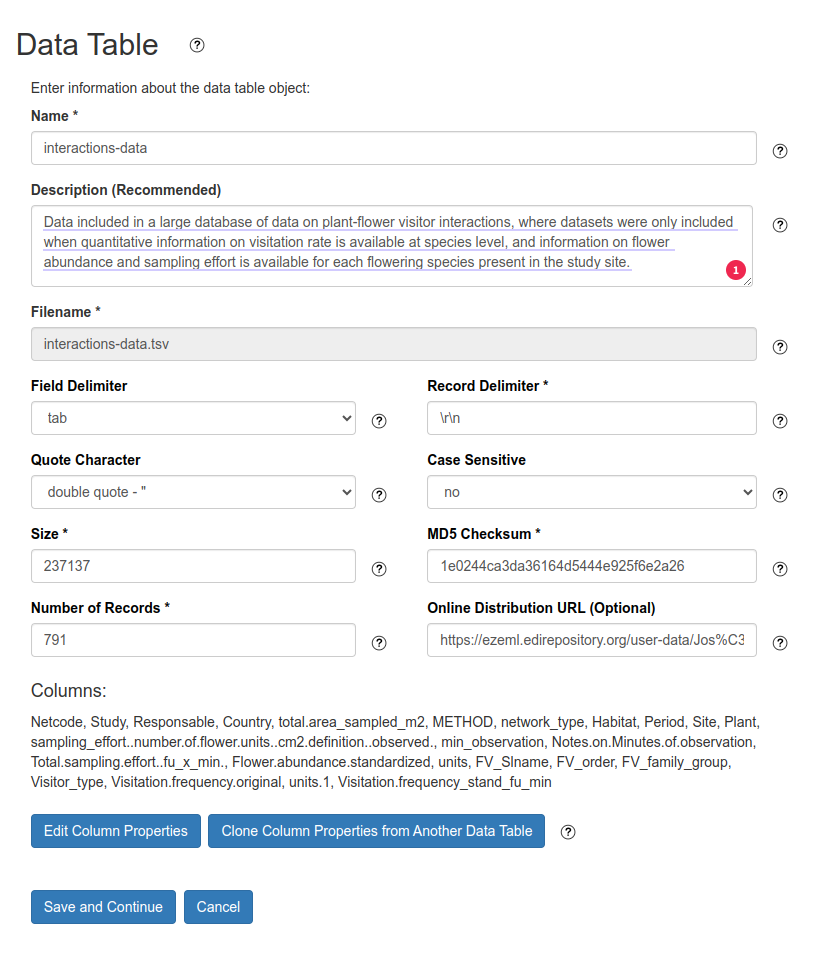Open help for Clone Column Properties
This screenshot has width=831, height=960.
click(x=568, y=832)
